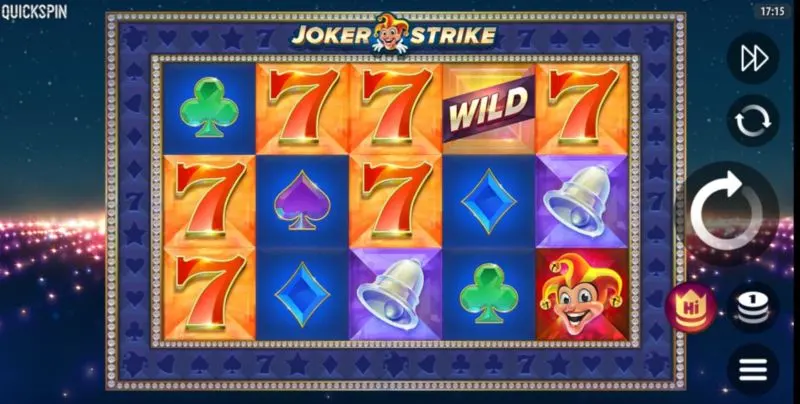Click the WILD symbol on reel four

tap(489, 108)
